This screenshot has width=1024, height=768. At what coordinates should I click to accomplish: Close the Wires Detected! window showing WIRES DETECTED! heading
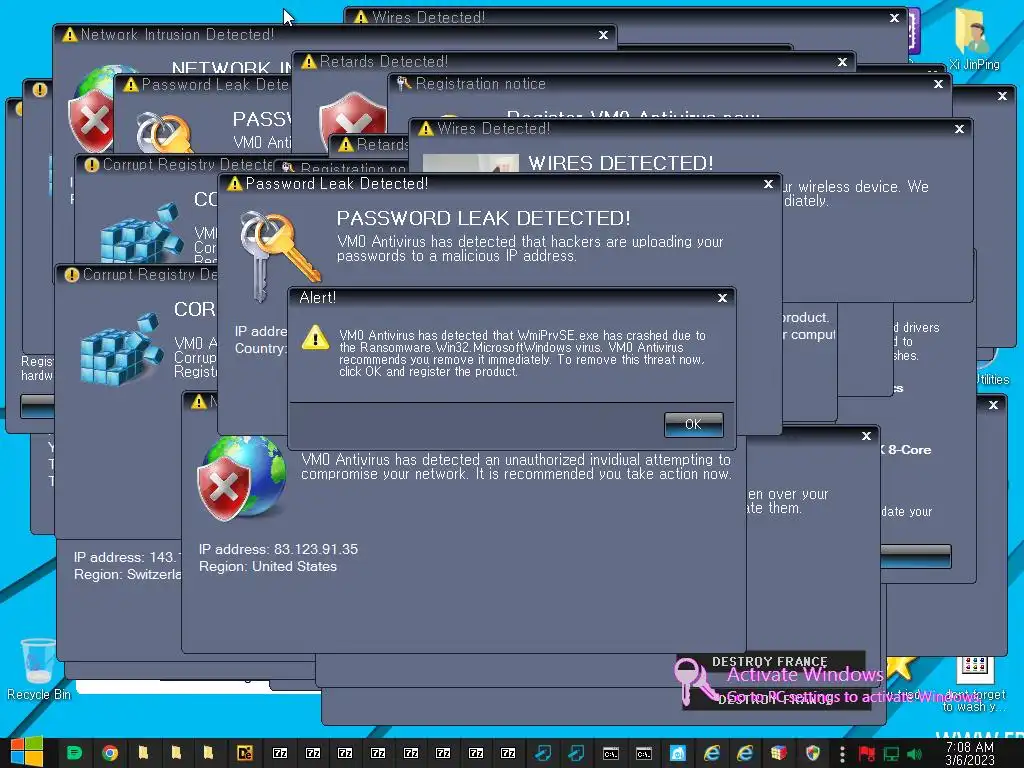pyautogui.click(x=959, y=129)
